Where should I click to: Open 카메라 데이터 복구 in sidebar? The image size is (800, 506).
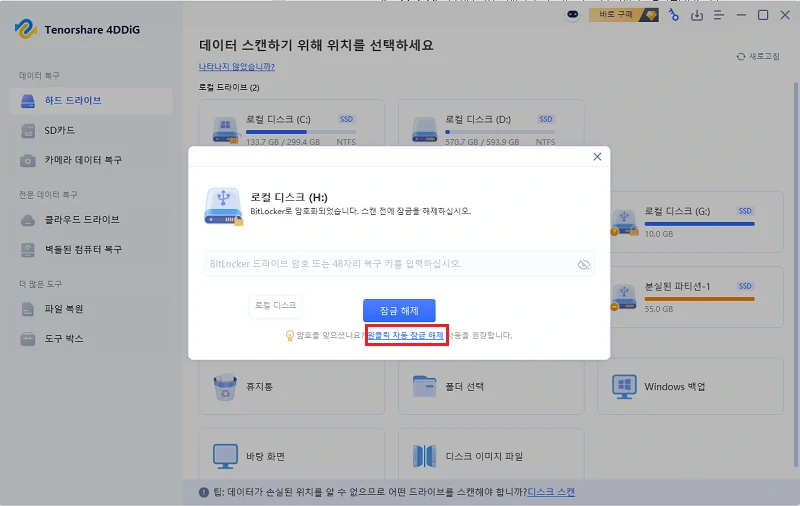tap(90, 160)
